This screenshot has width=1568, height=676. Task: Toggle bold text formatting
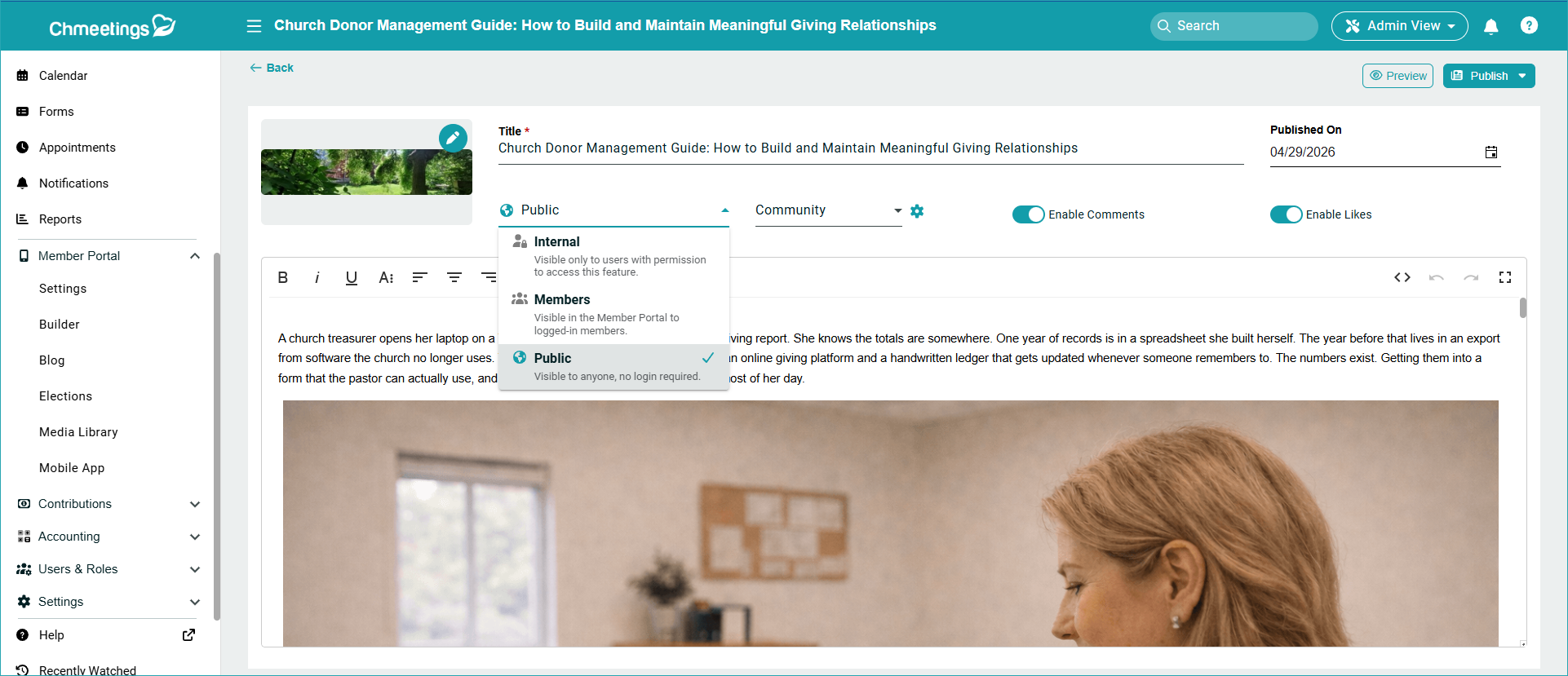(x=283, y=277)
